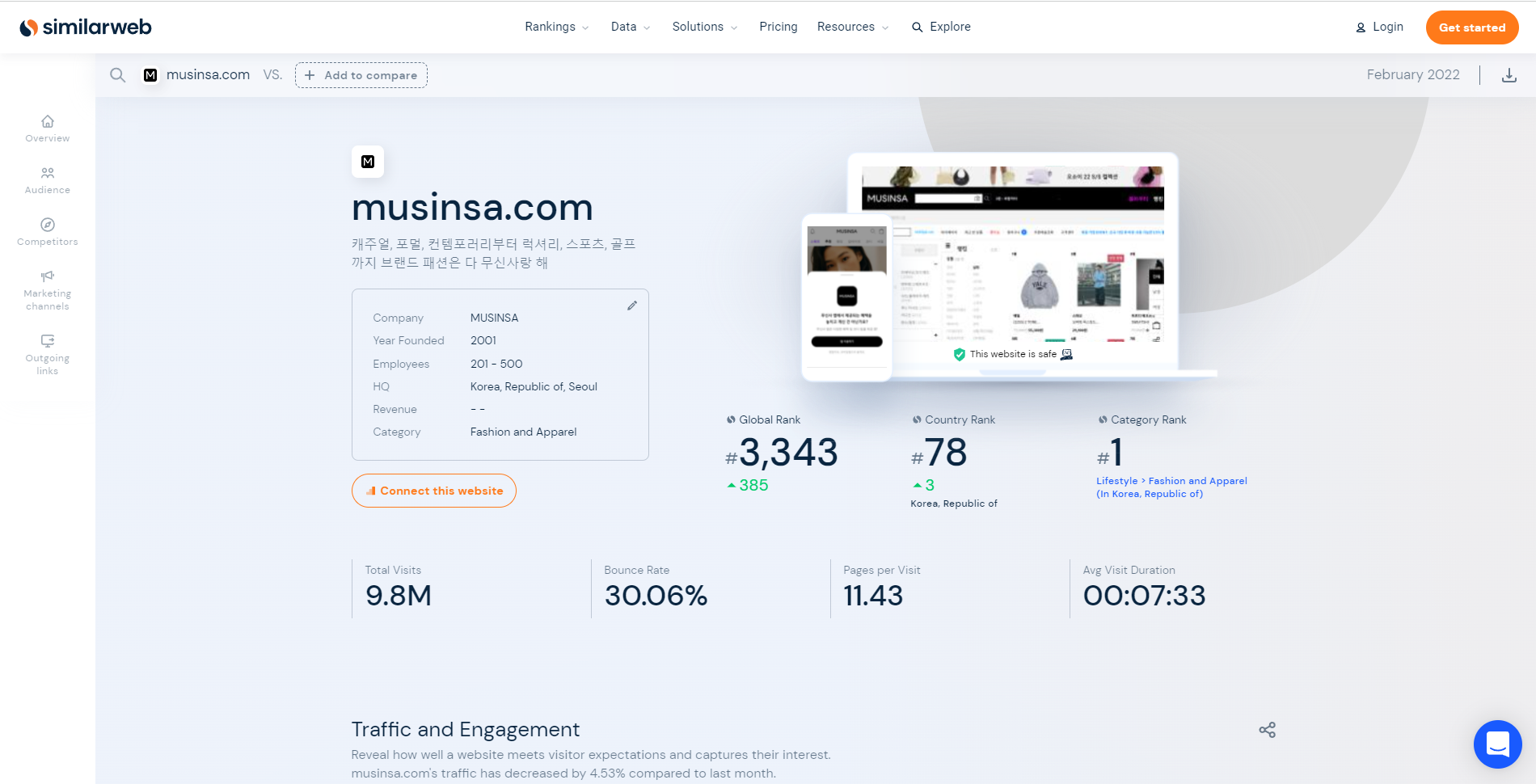Viewport: 1536px width, 784px height.
Task: Click the February 2022 date label
Action: pyautogui.click(x=1413, y=74)
